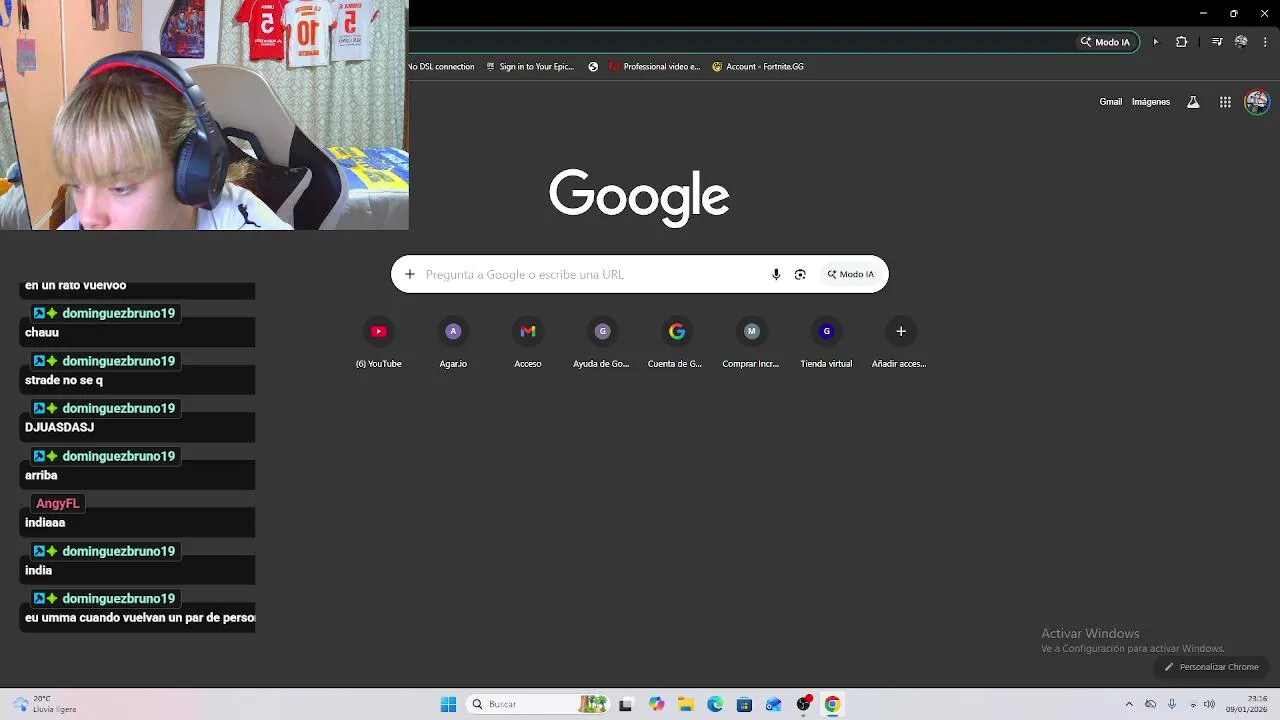Open the Chrome three-dot menu
Viewport: 1280px width, 720px height.
(1265, 42)
